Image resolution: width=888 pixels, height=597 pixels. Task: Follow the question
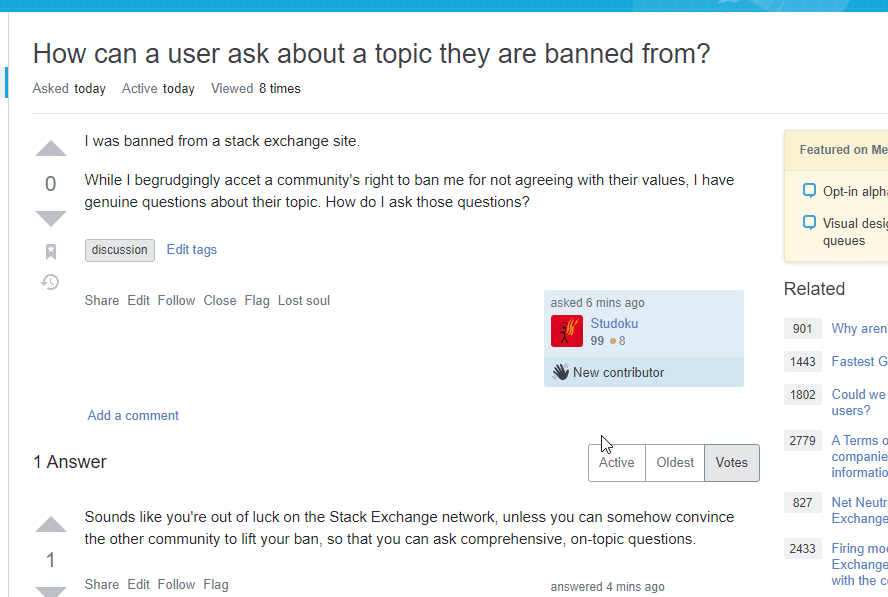click(176, 300)
